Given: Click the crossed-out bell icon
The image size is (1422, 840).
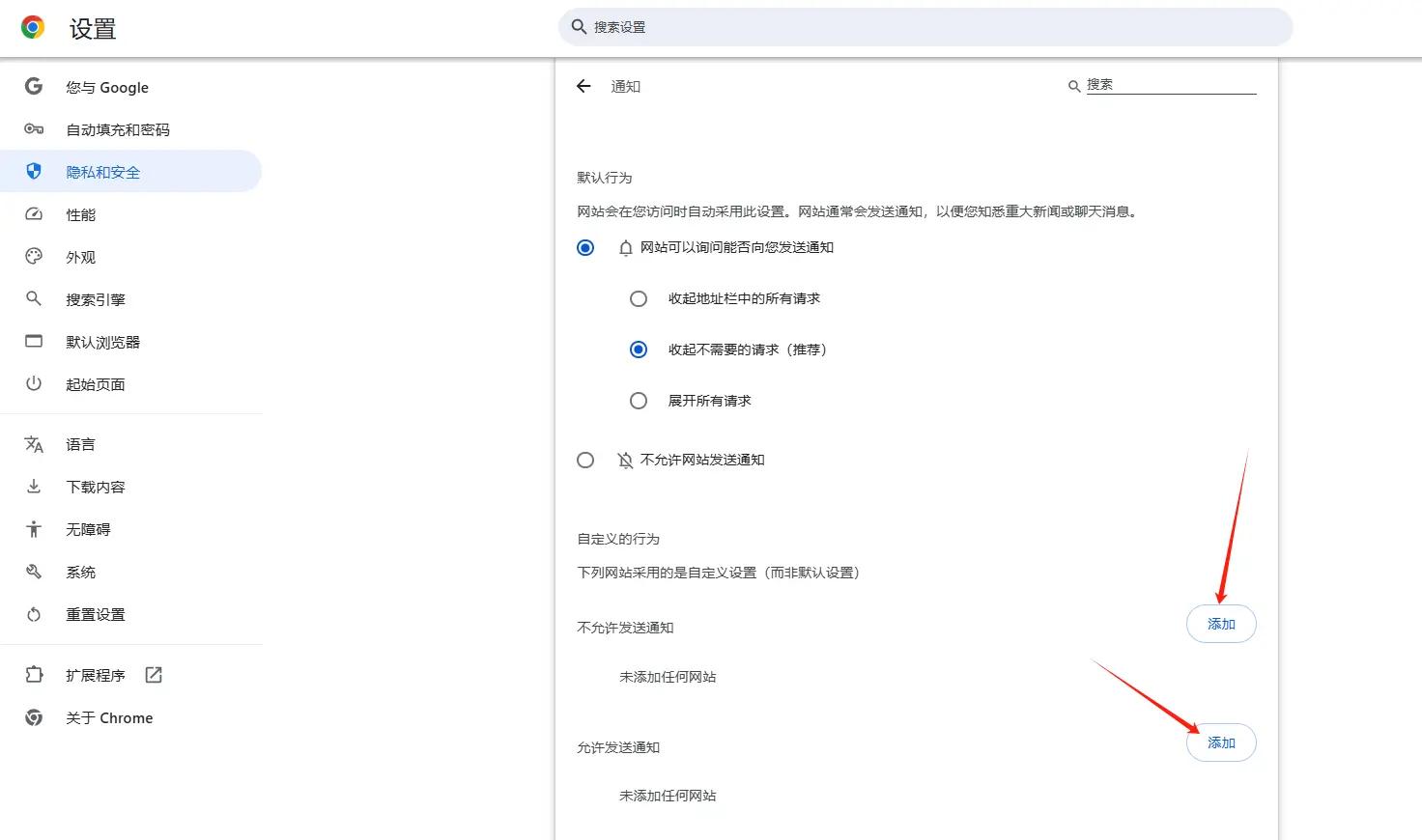Looking at the screenshot, I should point(625,461).
